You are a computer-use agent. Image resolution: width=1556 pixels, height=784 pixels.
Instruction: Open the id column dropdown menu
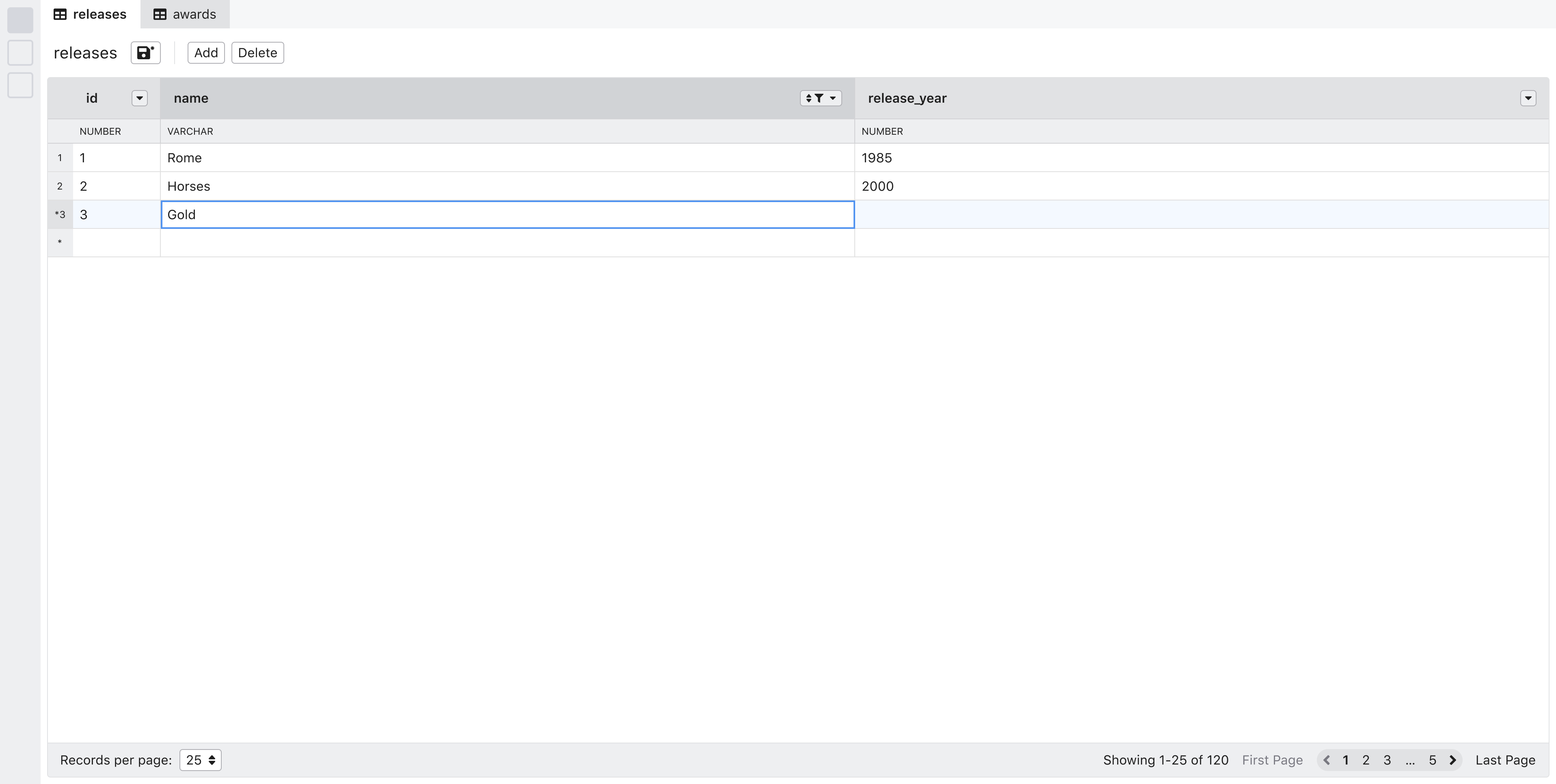click(140, 98)
